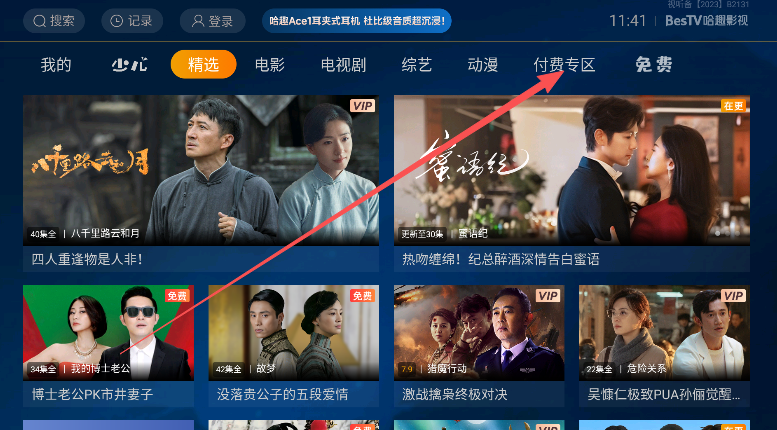Open the 危险关系 drama thumbnail
Screen dimensions: 777x430
(x=664, y=332)
